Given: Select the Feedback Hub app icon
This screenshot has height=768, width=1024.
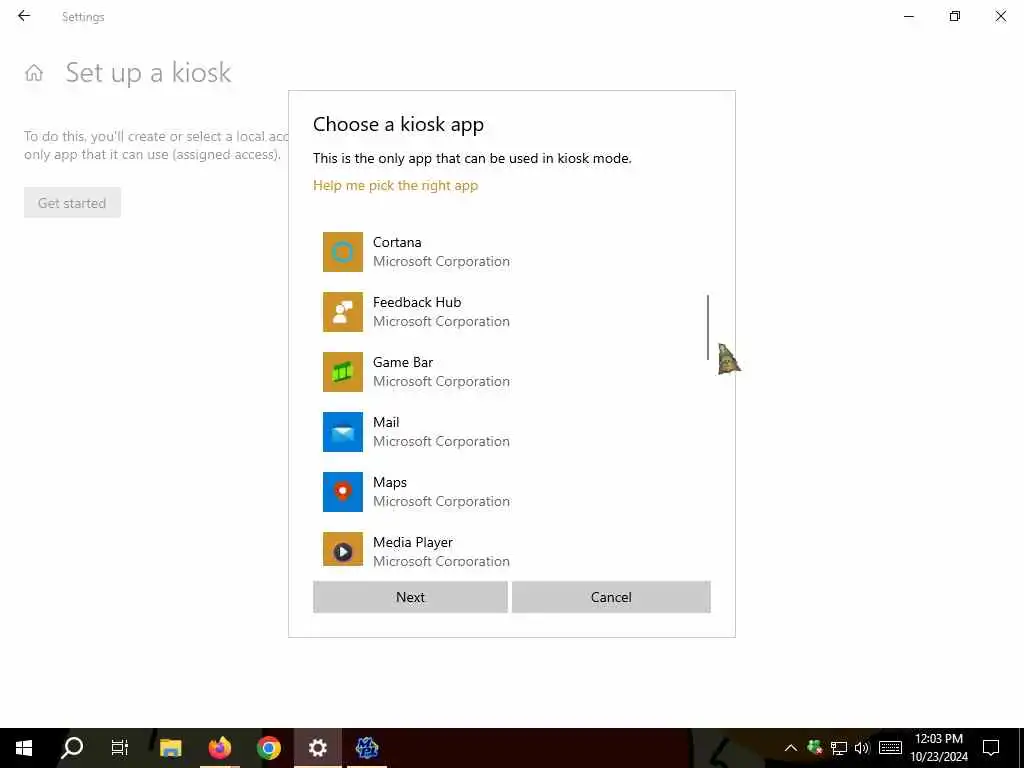Looking at the screenshot, I should [x=343, y=312].
